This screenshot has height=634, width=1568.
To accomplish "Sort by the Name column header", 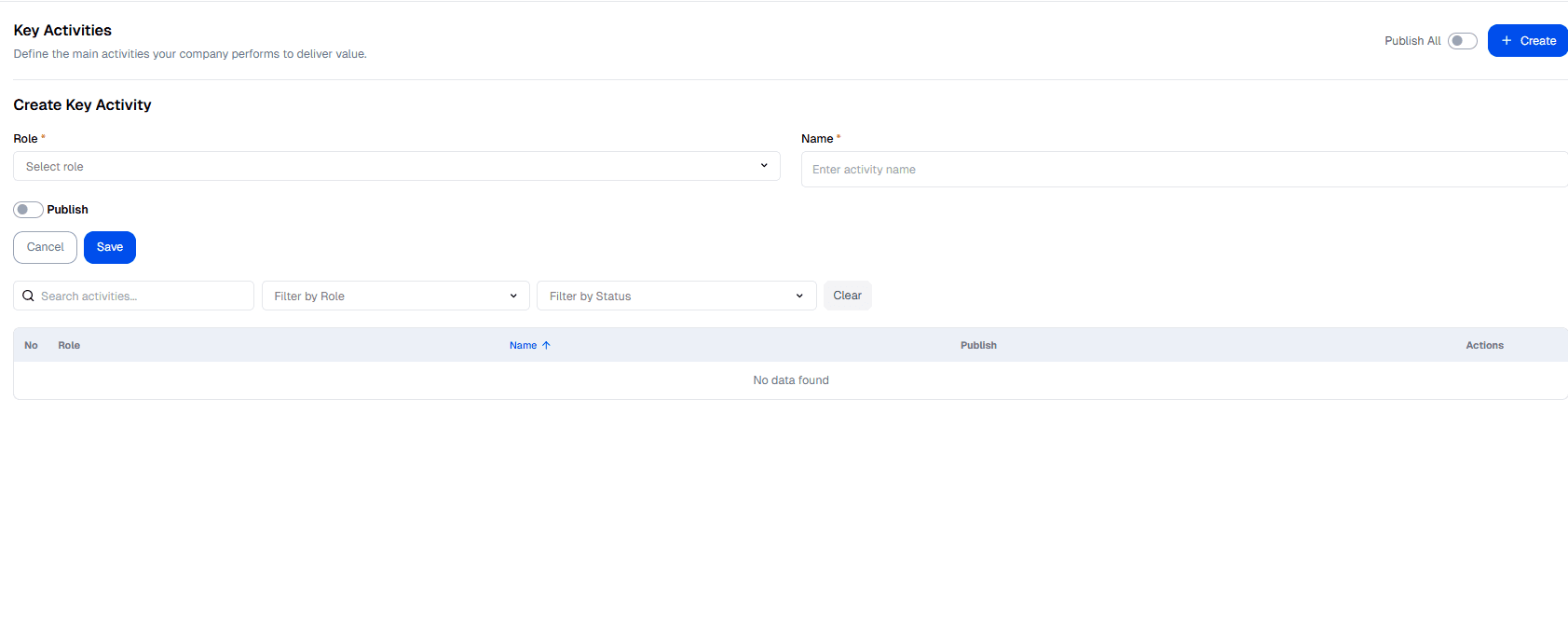I will click(x=523, y=345).
